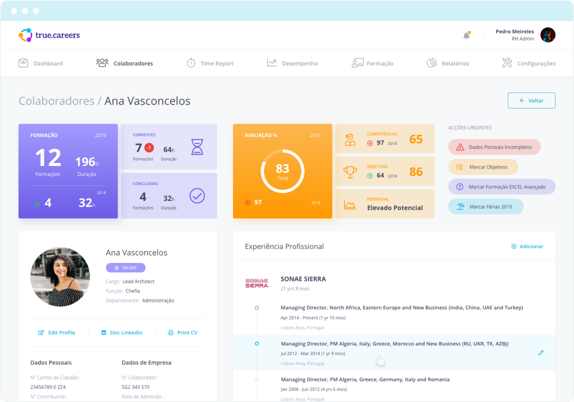
Task: Click the Voltar button
Action: [x=531, y=101]
